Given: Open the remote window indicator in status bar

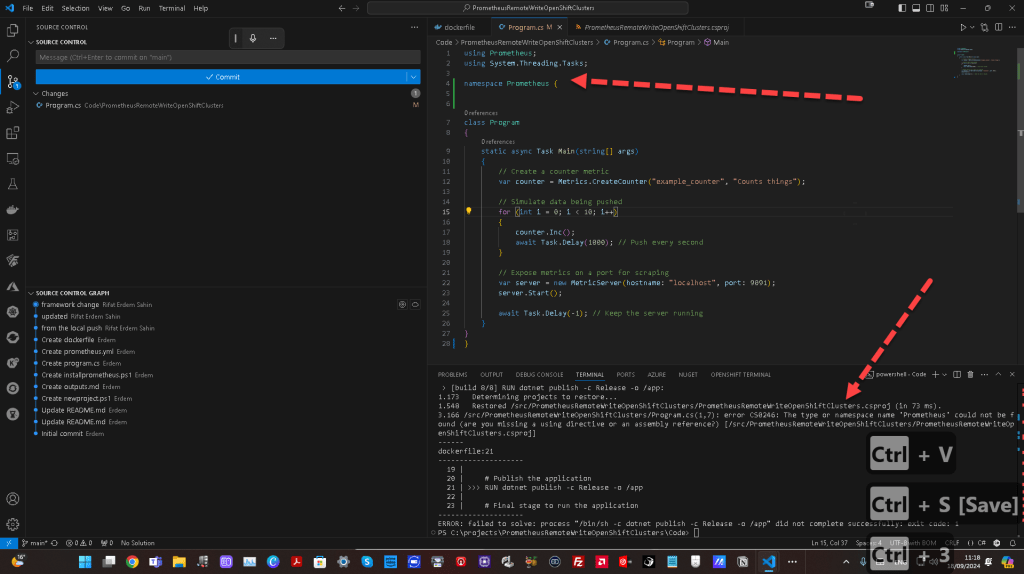Looking at the screenshot, I should coord(8,543).
